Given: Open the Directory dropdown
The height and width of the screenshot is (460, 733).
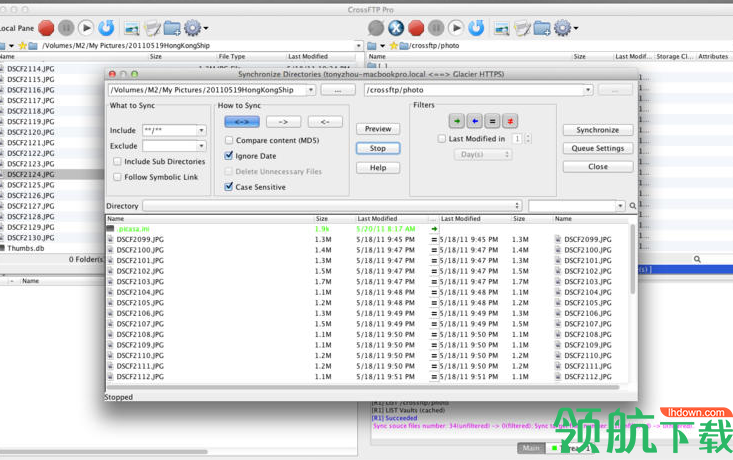Looking at the screenshot, I should [332, 206].
